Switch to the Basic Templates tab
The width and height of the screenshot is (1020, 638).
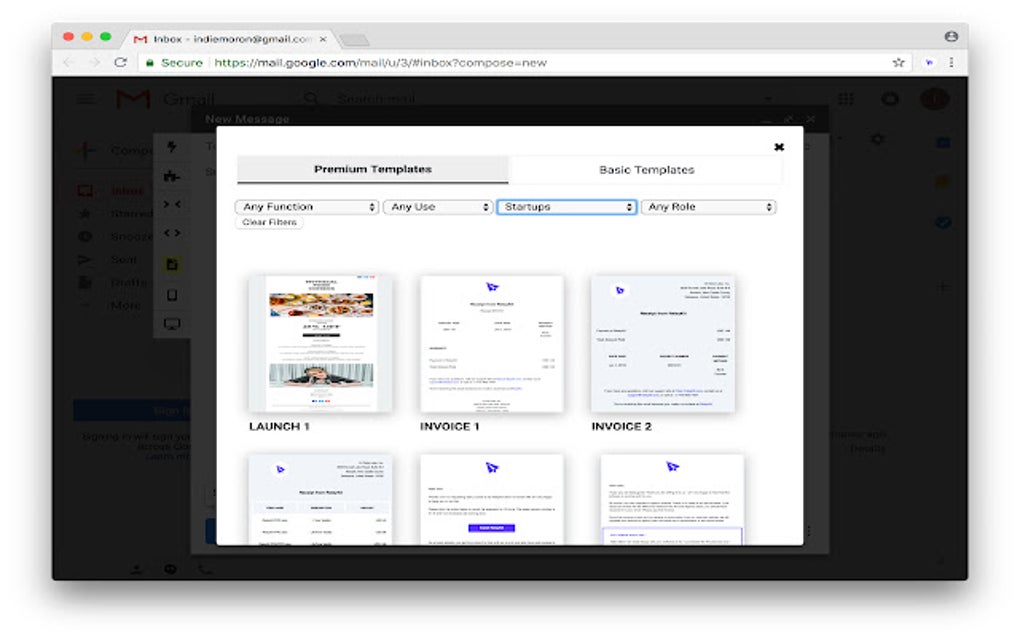pyautogui.click(x=646, y=170)
